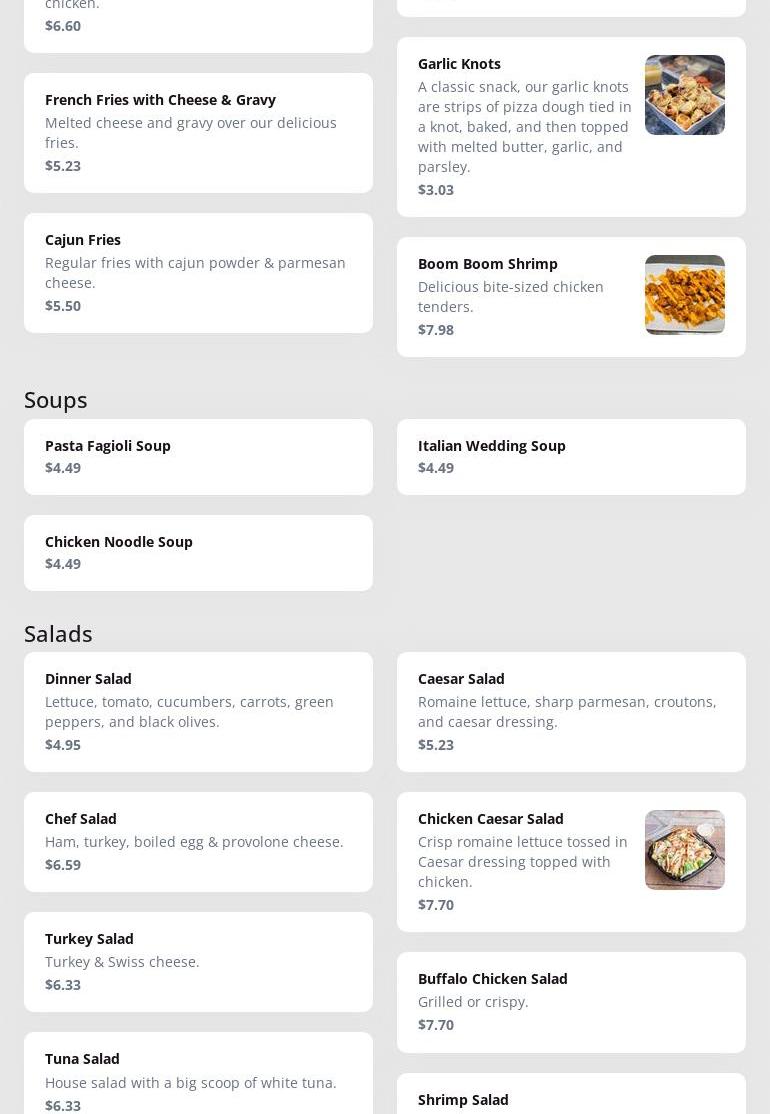
Task: Open the Cajun Fries item
Action: [x=198, y=273]
